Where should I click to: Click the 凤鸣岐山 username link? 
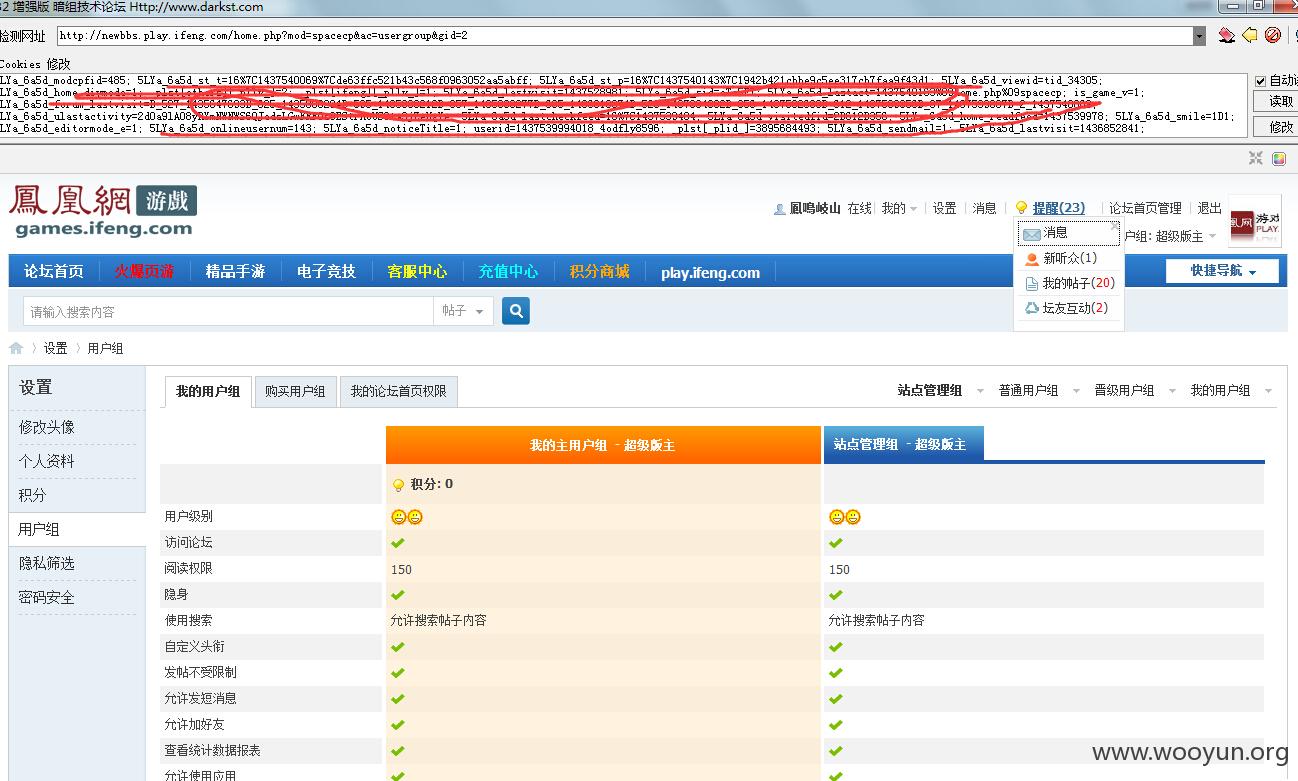tap(815, 208)
